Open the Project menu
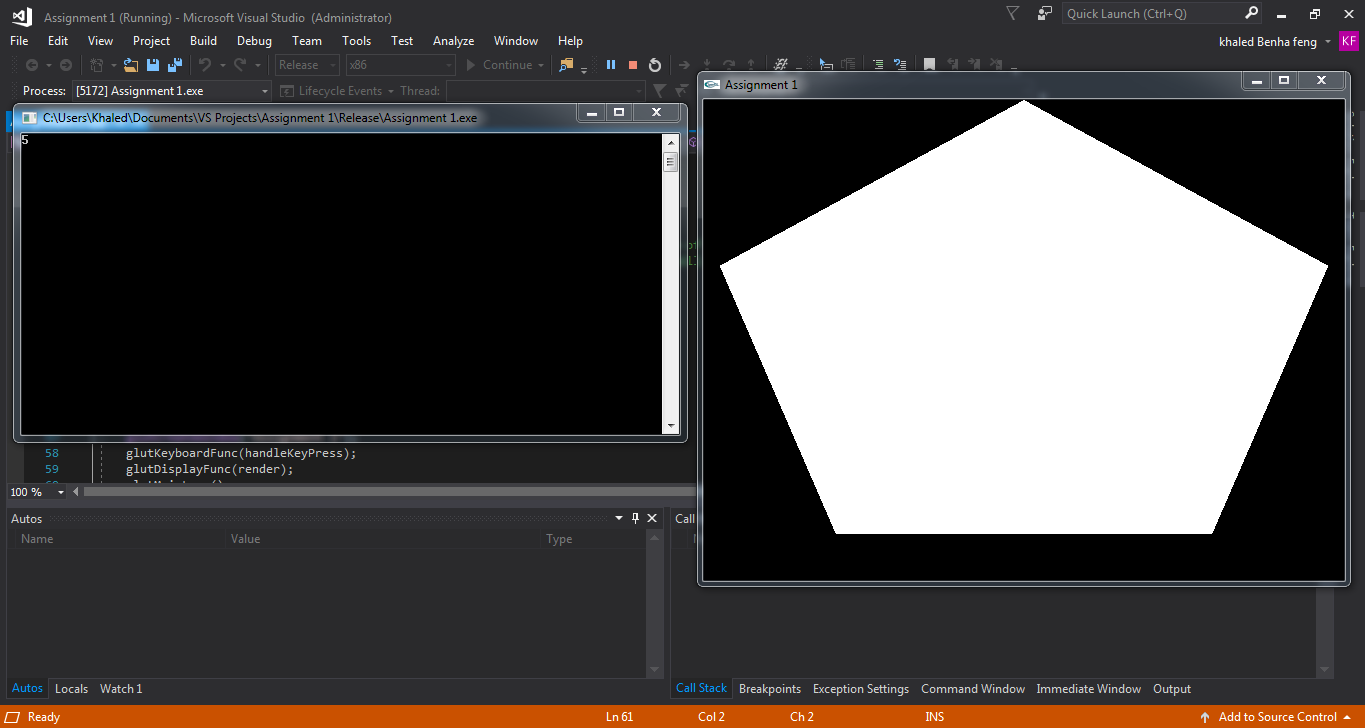The height and width of the screenshot is (728, 1365). coord(151,41)
